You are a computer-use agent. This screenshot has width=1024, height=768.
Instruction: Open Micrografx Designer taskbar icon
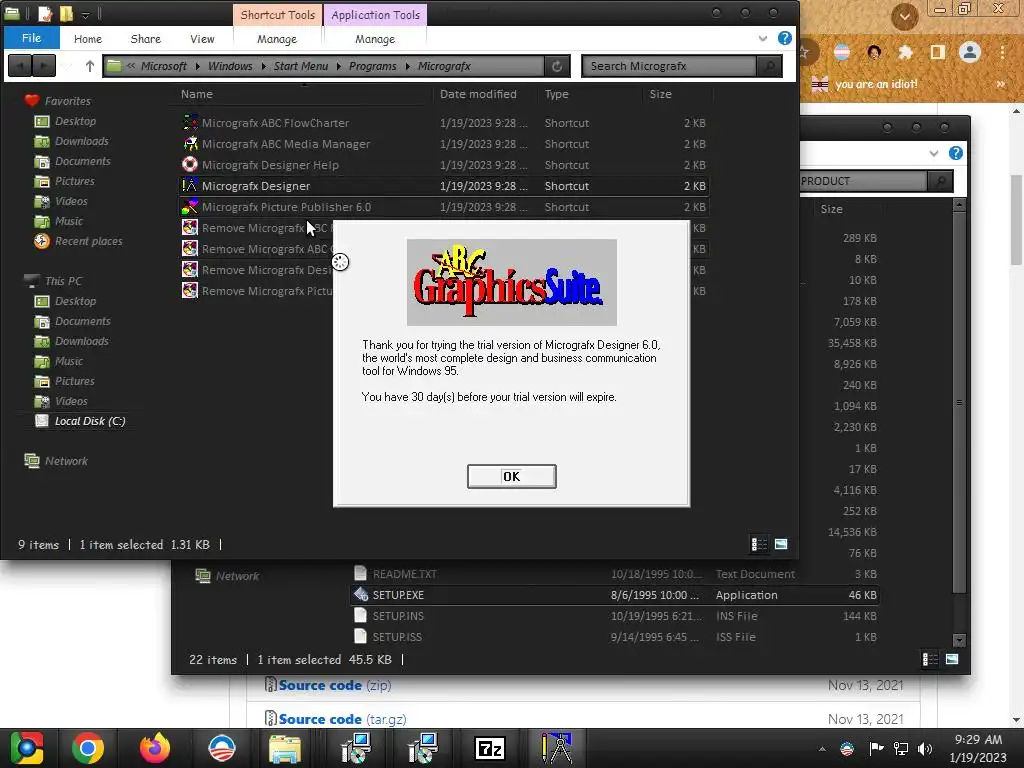pyautogui.click(x=556, y=748)
